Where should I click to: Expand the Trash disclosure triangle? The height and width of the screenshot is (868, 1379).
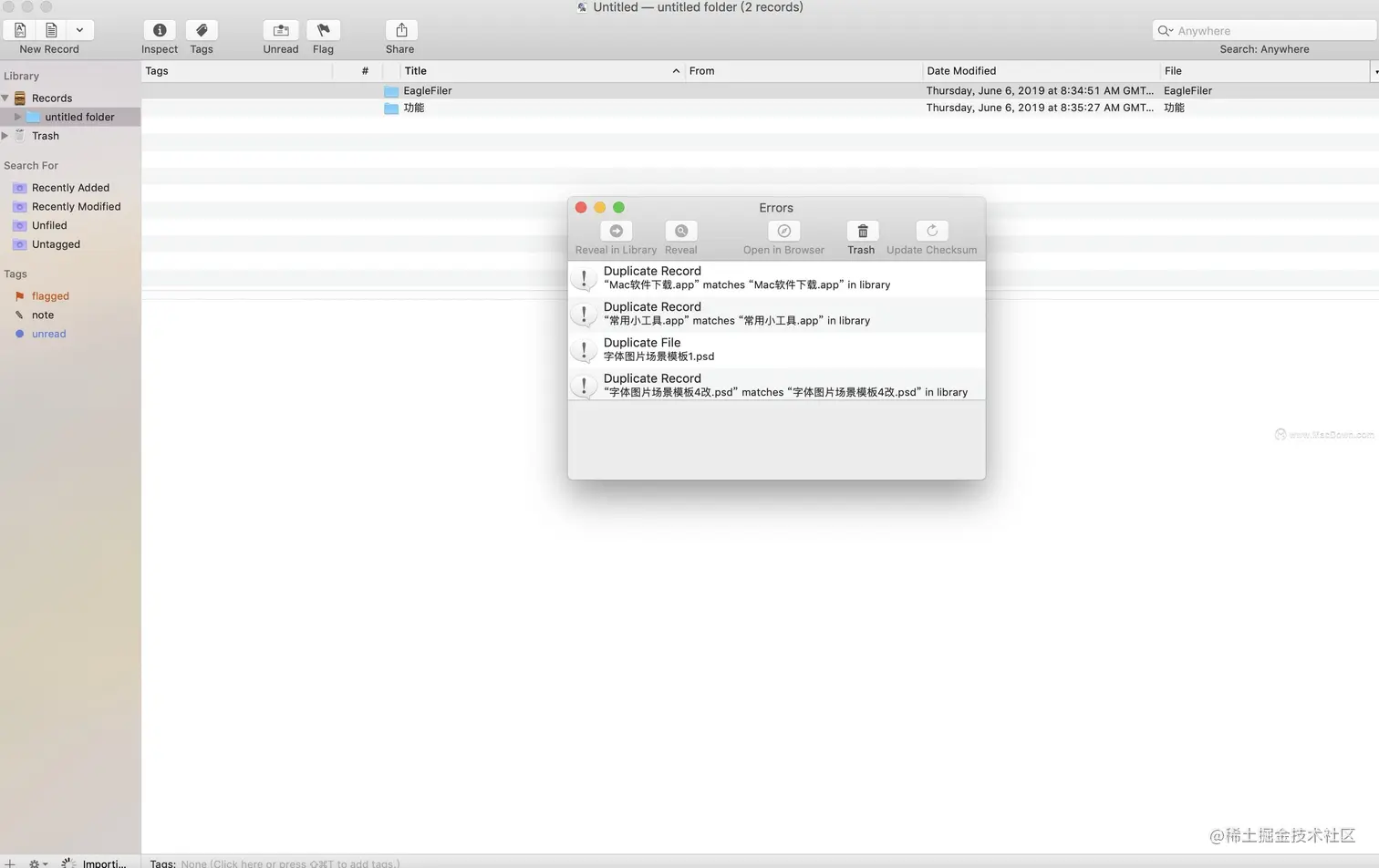pos(5,136)
